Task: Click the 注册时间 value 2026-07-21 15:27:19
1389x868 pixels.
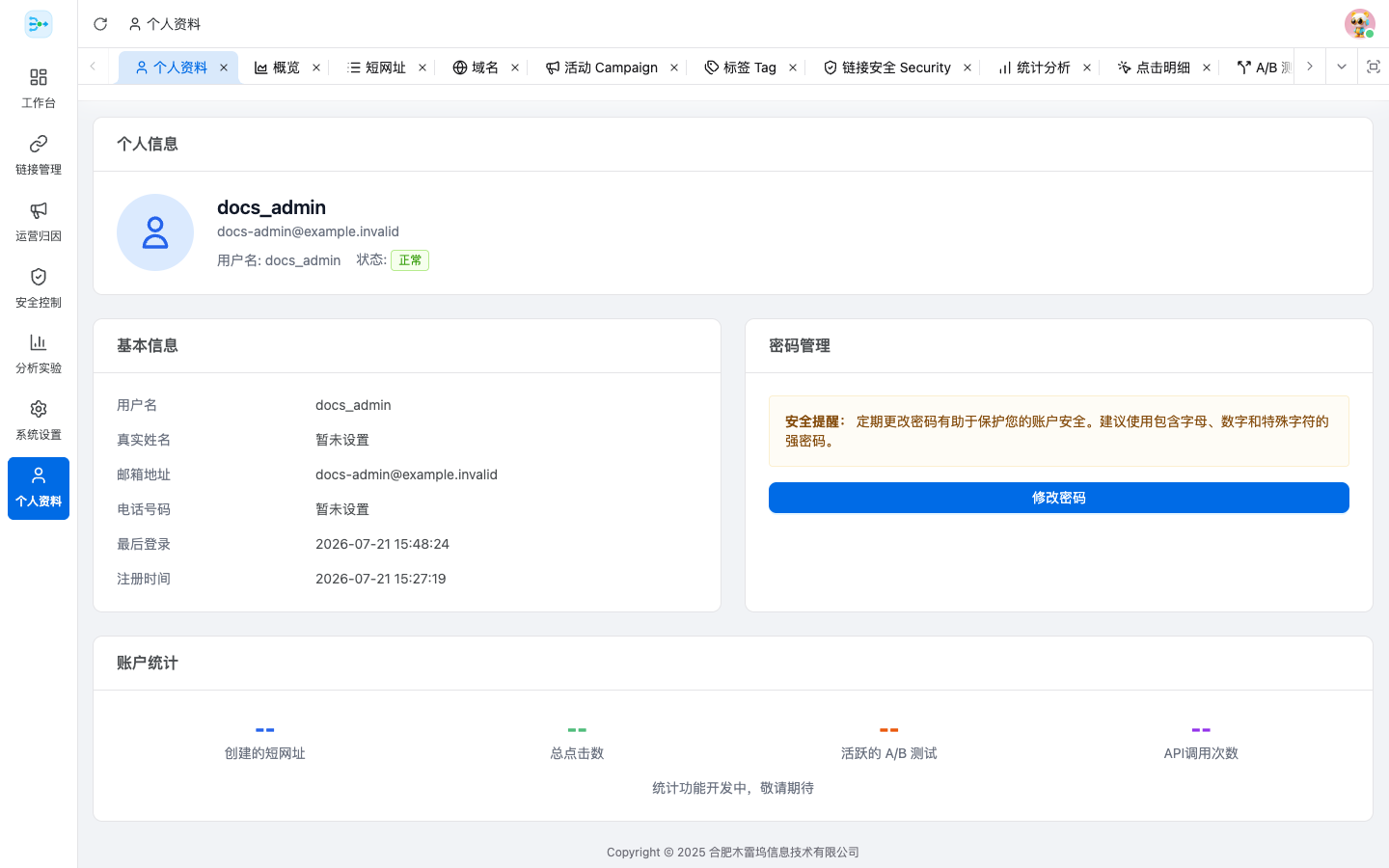Action: pyautogui.click(x=380, y=579)
